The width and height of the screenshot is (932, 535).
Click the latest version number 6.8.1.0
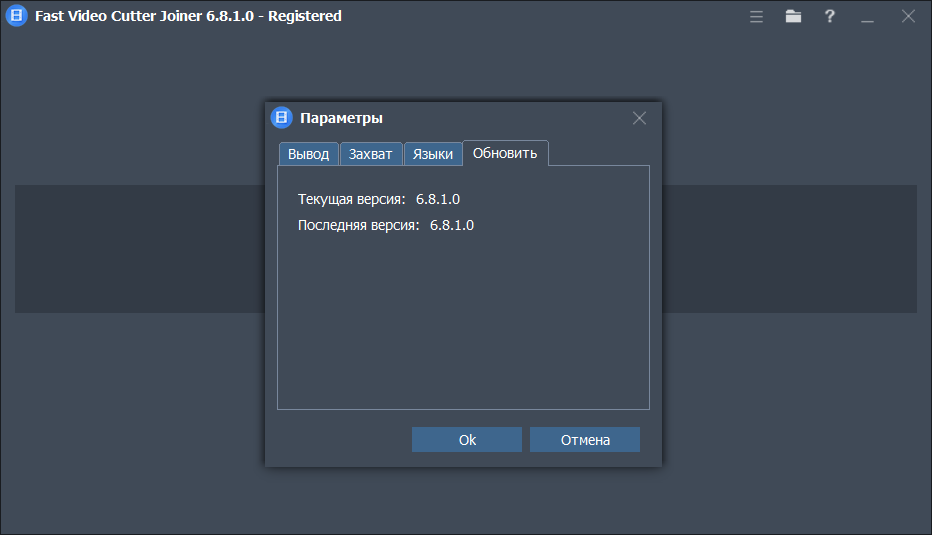[x=452, y=225]
